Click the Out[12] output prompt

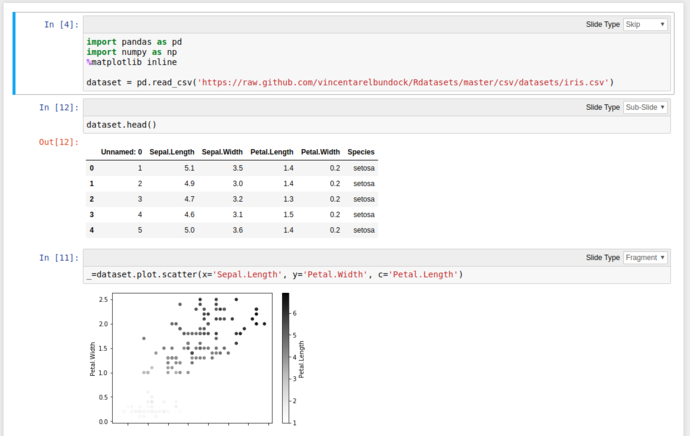(59, 142)
